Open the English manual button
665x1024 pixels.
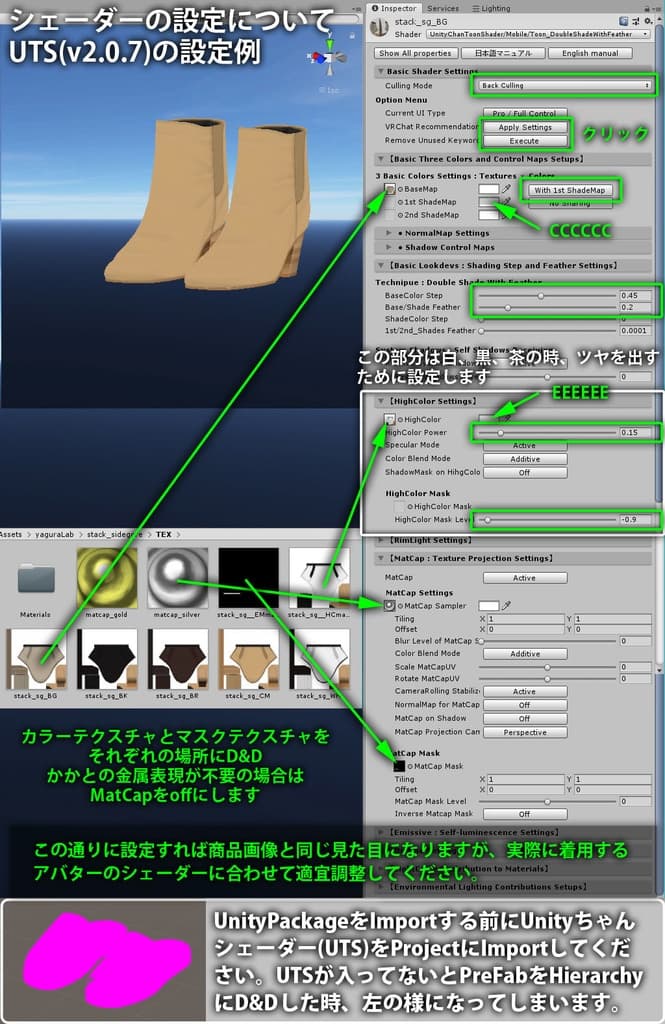pos(590,53)
